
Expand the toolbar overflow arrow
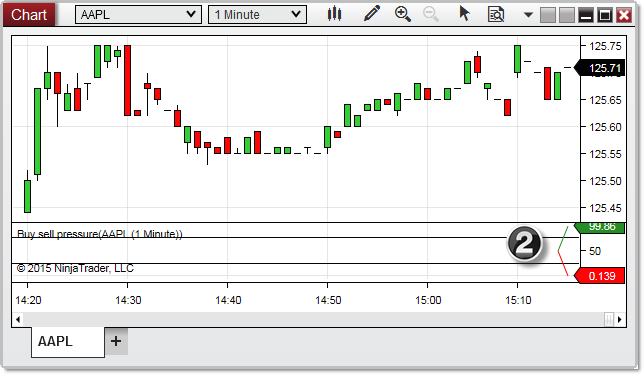[528, 15]
